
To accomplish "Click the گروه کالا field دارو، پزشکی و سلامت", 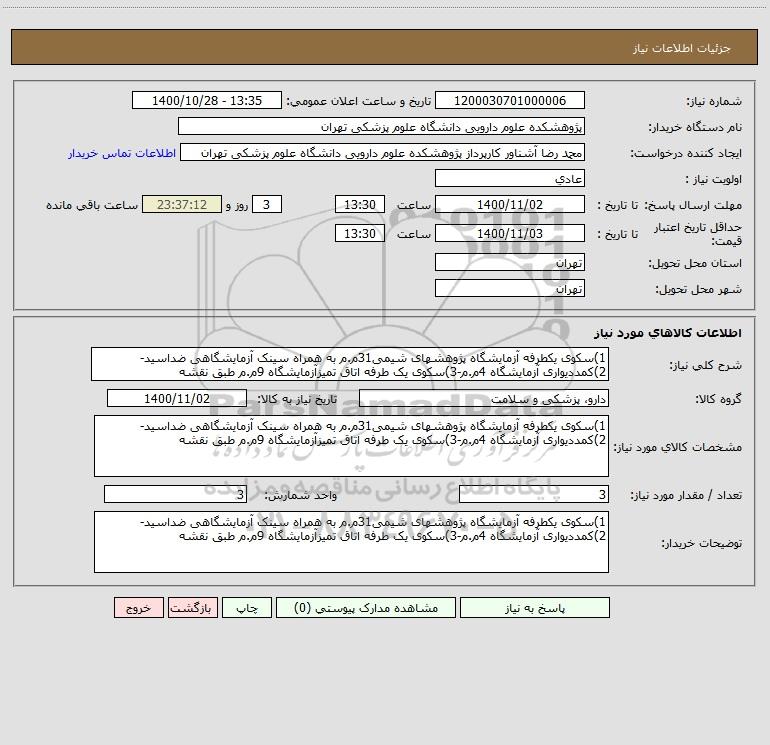I will (x=484, y=398).
